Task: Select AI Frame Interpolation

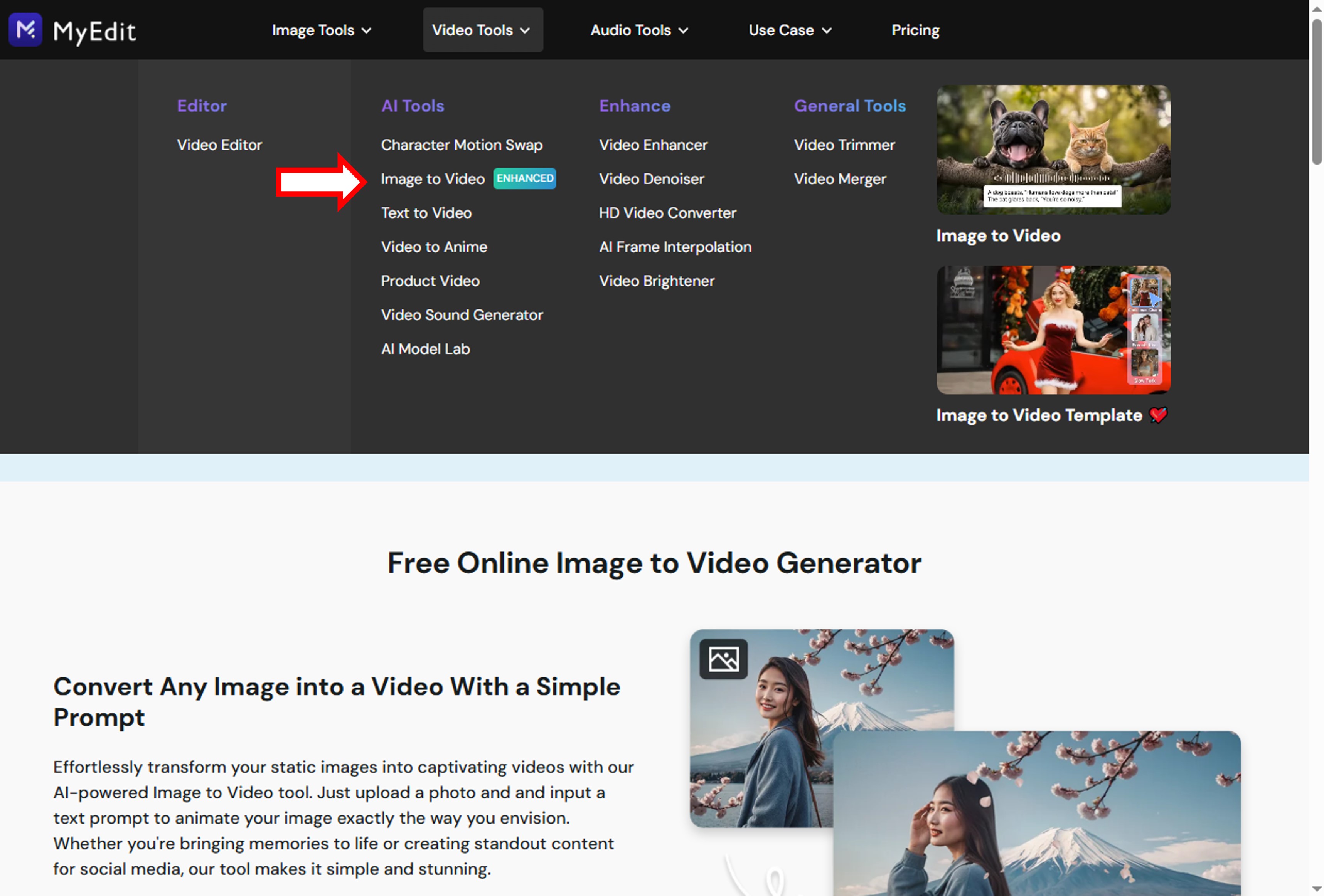Action: pos(675,247)
